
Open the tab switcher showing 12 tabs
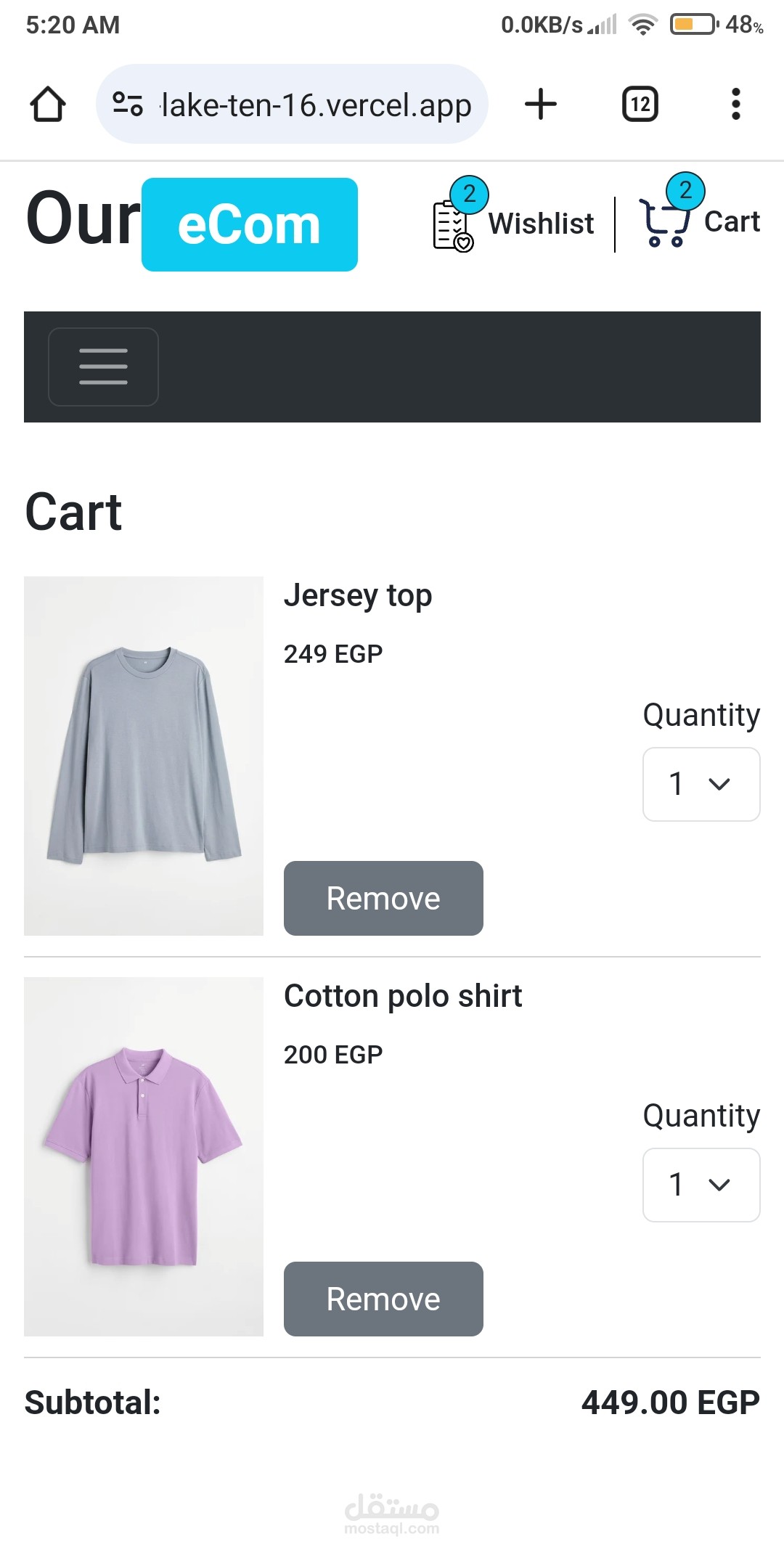point(640,104)
